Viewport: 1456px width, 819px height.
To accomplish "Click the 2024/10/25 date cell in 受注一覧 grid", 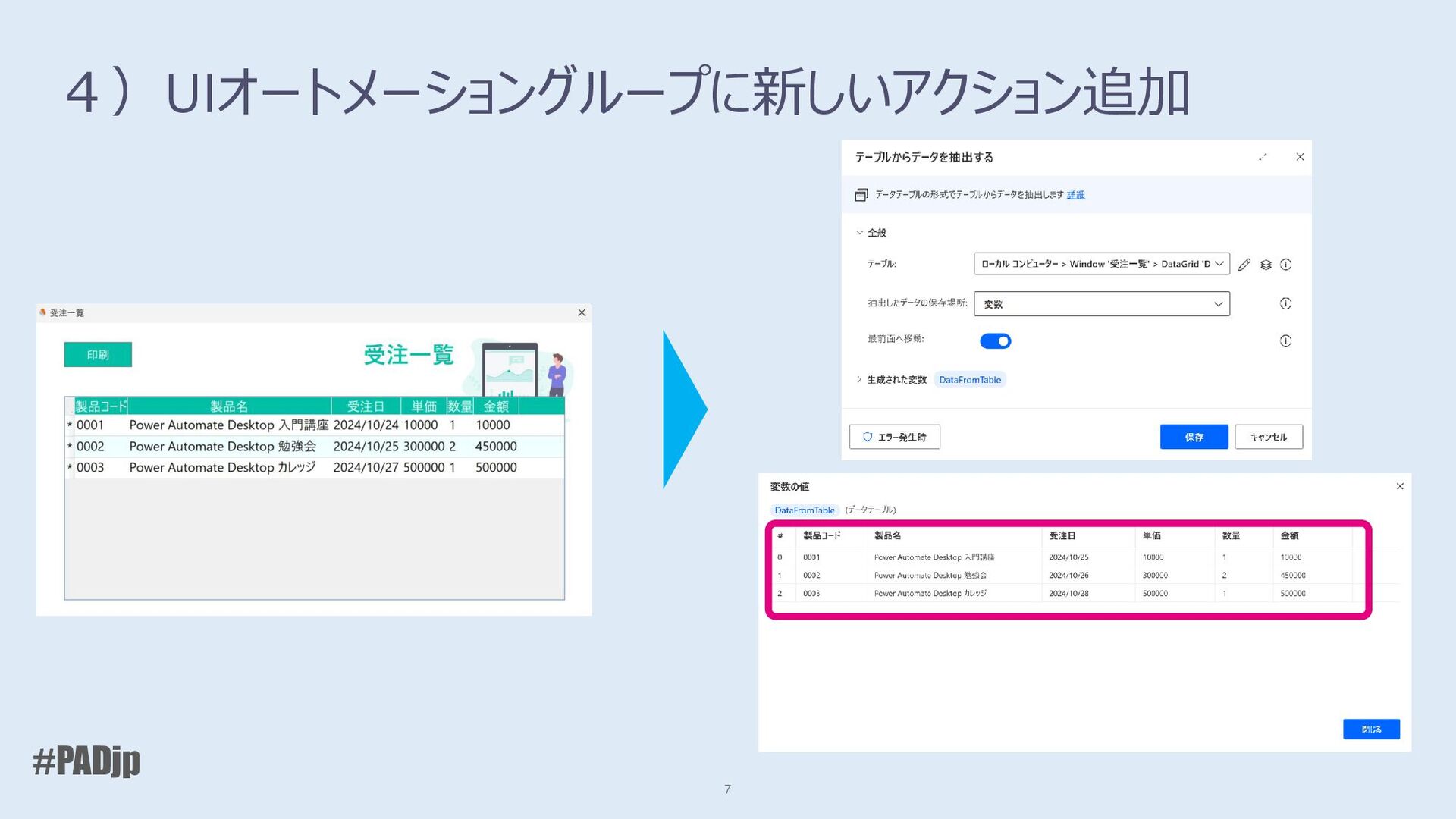I will click(x=366, y=447).
